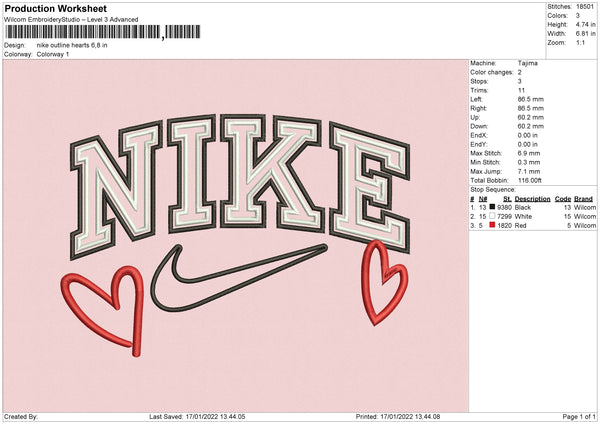Click the black swoosh outline in the design
Image resolution: width=600 pixels, height=424 pixels.
coord(239,277)
